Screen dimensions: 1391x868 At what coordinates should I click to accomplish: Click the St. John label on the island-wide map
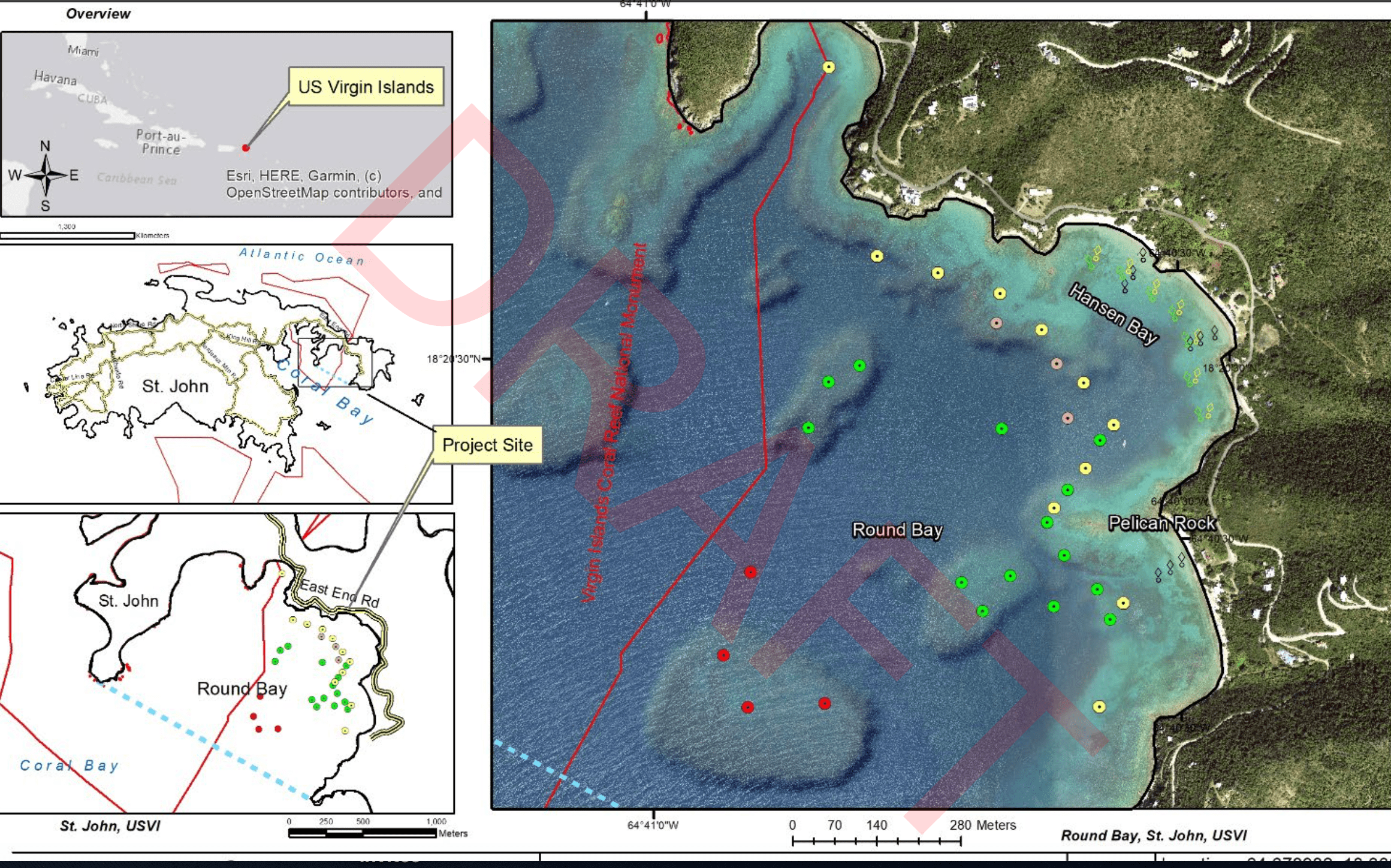coord(175,386)
